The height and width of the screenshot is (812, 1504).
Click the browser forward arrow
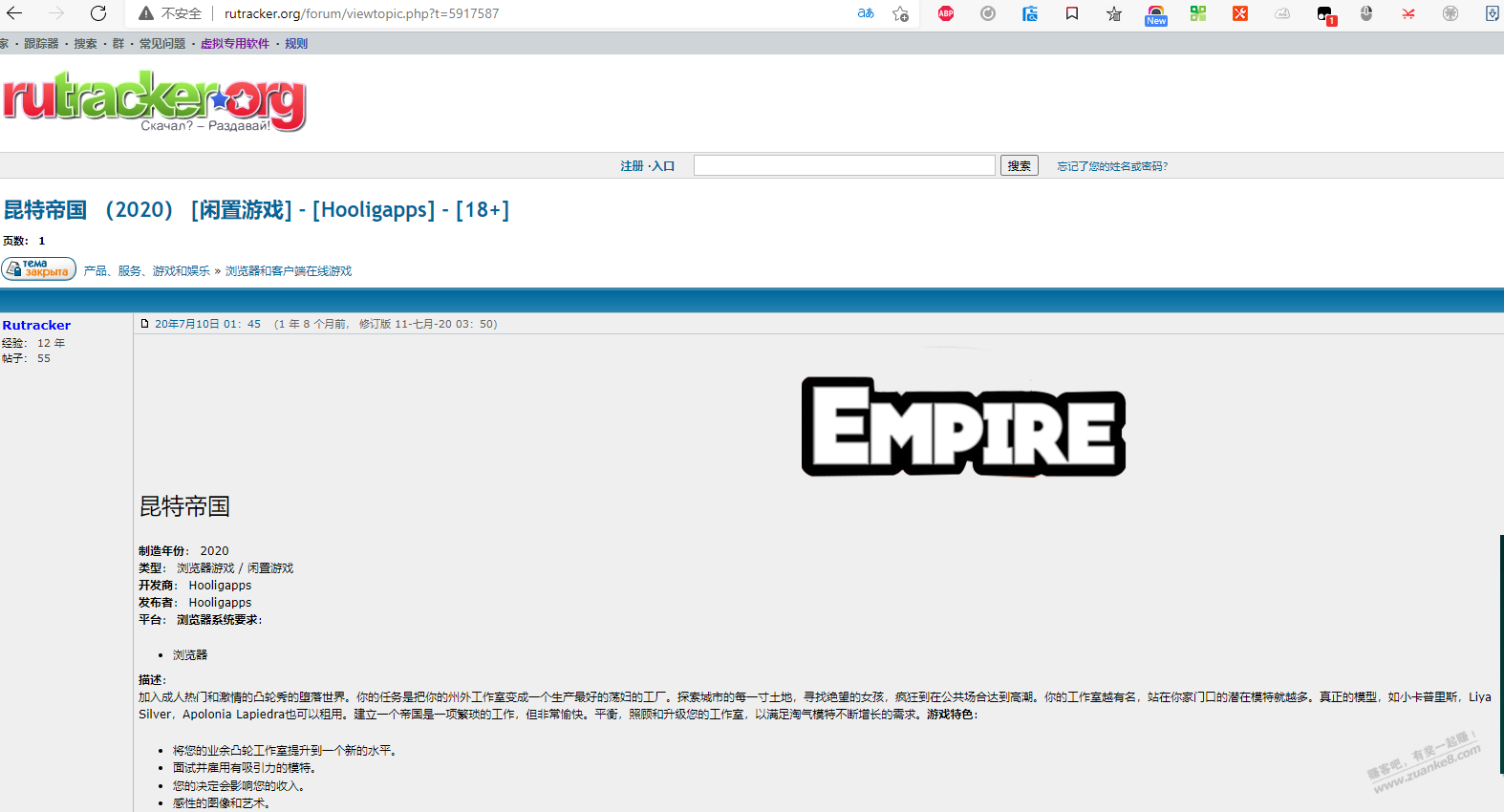(x=56, y=13)
